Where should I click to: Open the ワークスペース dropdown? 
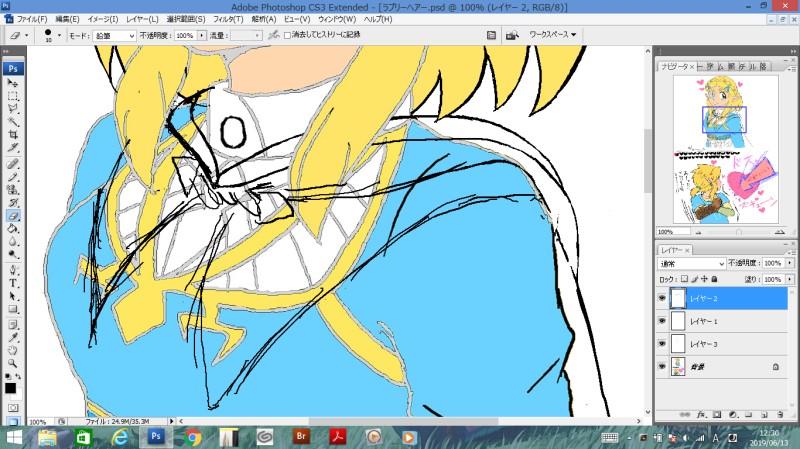click(553, 35)
